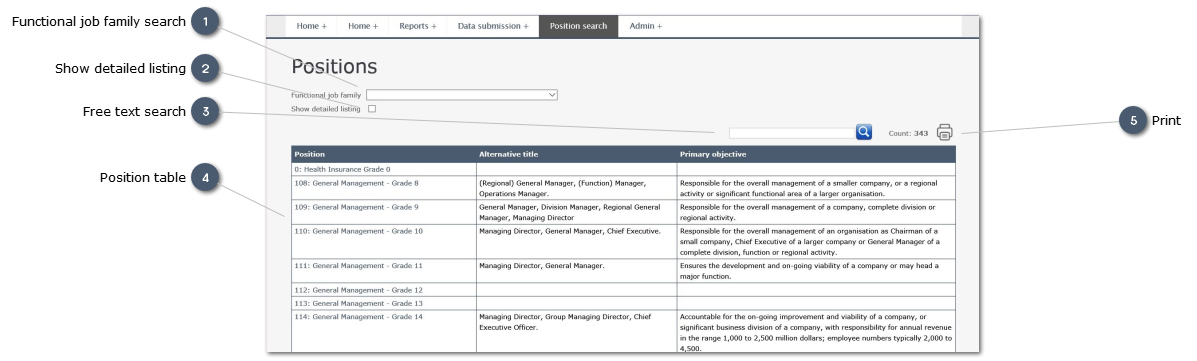Screen dimensions: 1197x361
Task: Click objective mentioning 'management of a smaller company'
Action: pyautogui.click(x=808, y=189)
